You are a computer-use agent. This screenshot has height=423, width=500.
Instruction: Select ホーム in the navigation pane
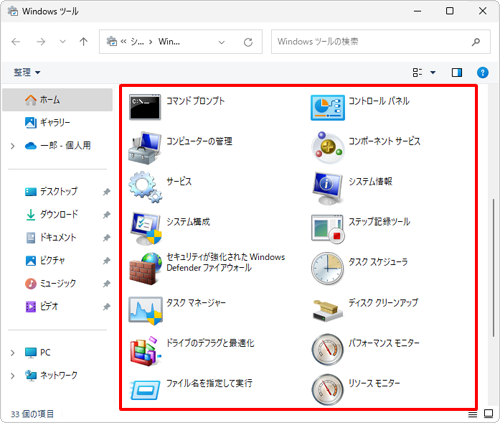point(57,100)
